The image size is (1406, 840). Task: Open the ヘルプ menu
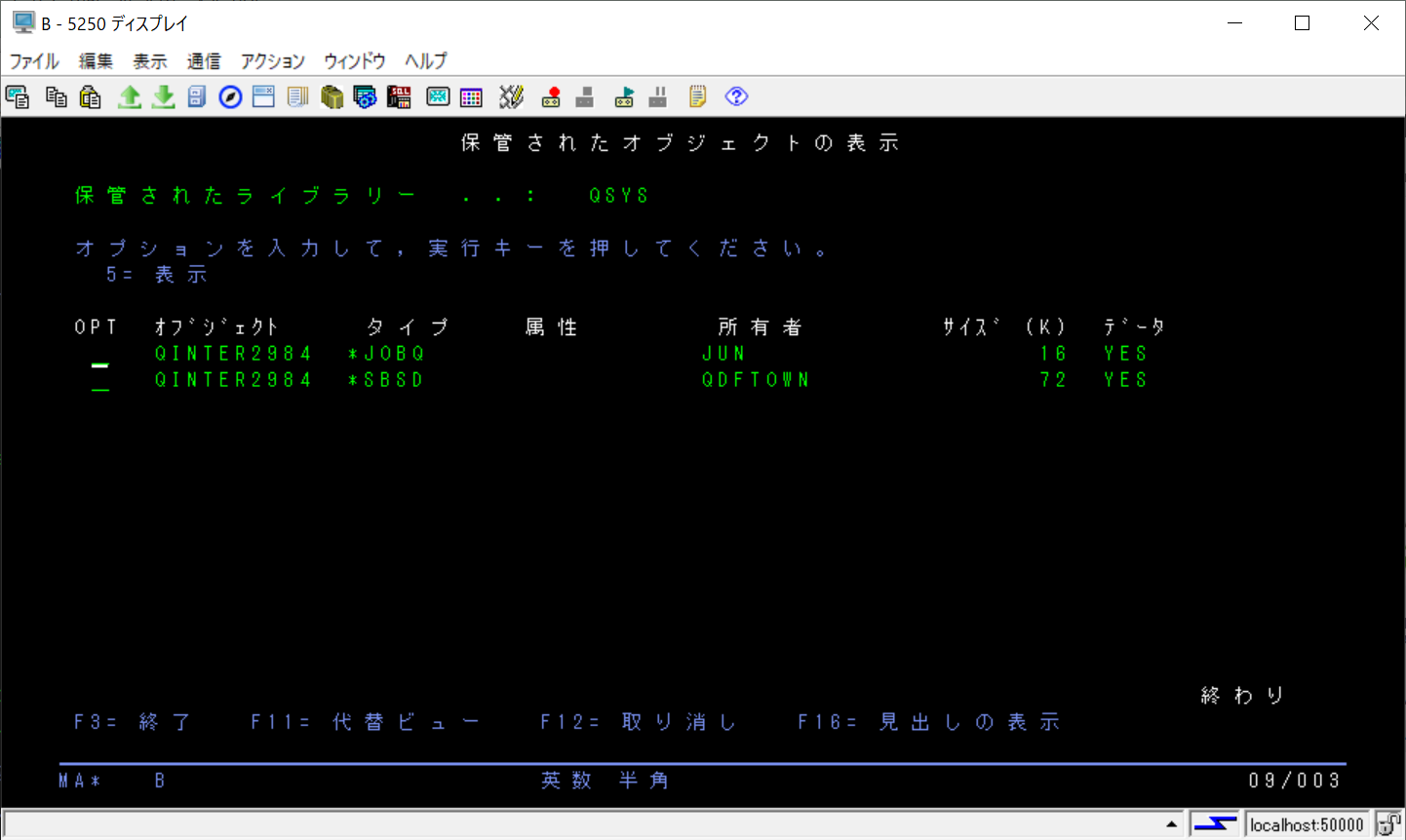[x=426, y=60]
